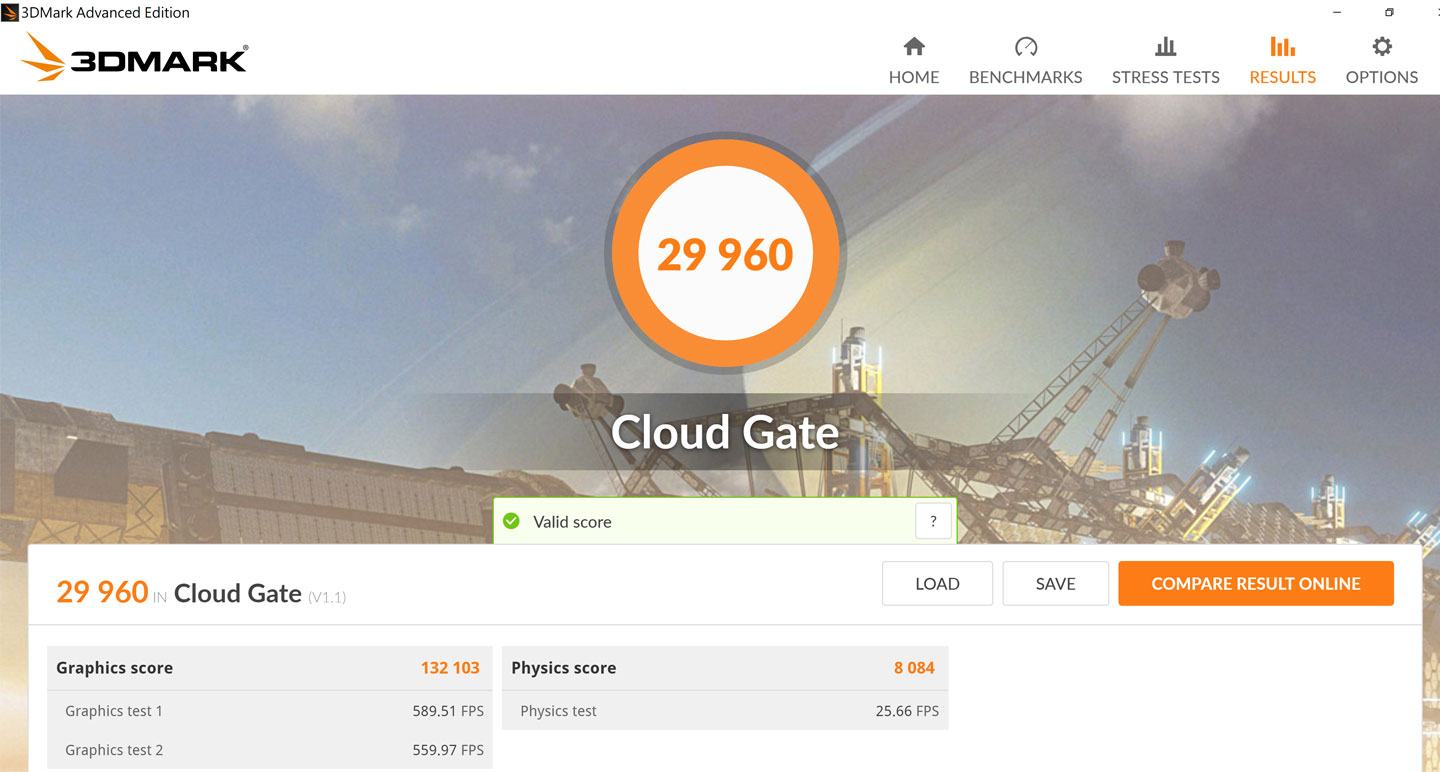Click the Graphics test 1 result row
The width and height of the screenshot is (1440, 772).
268,711
